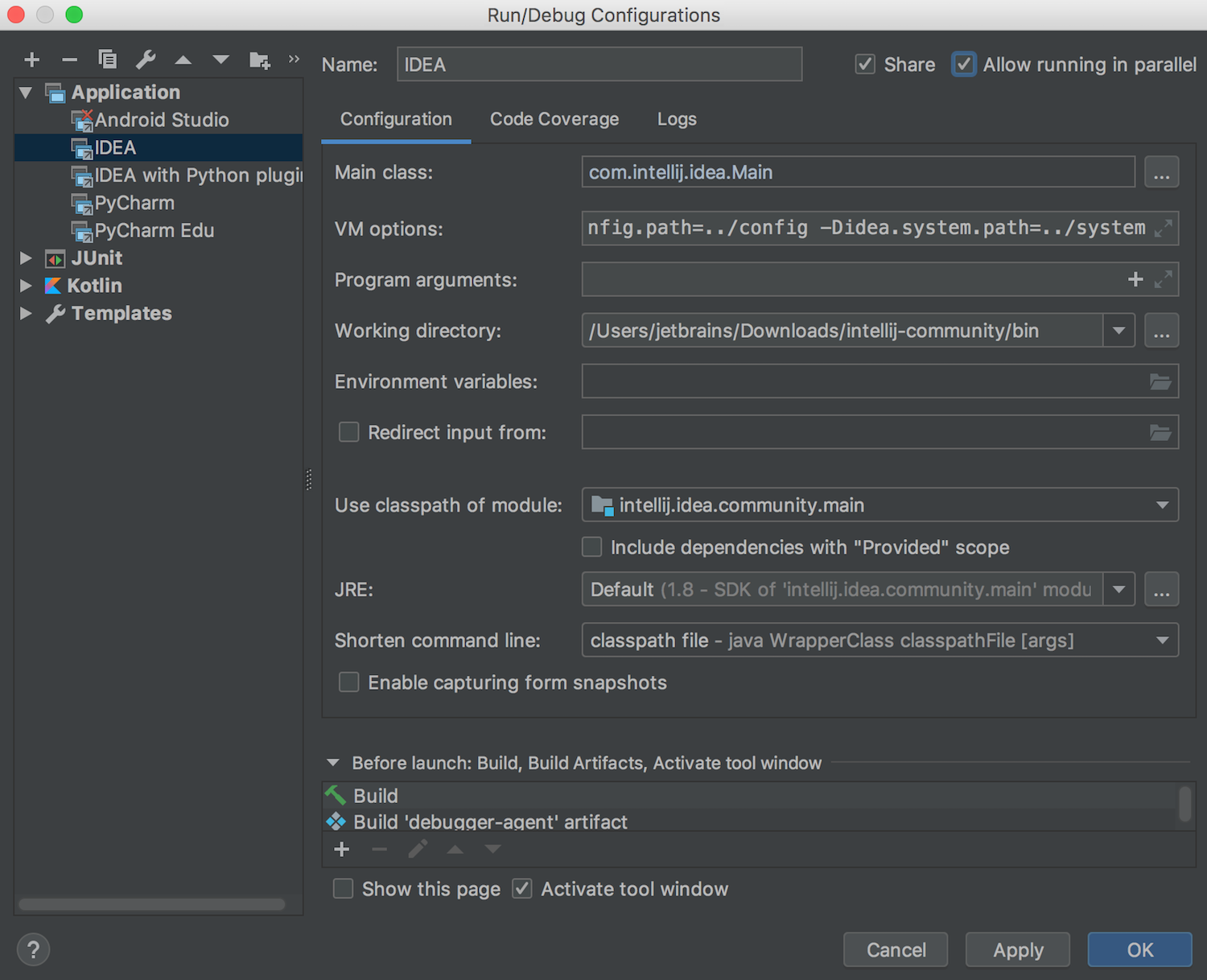
Task: Open help with question mark button
Action: tap(33, 949)
